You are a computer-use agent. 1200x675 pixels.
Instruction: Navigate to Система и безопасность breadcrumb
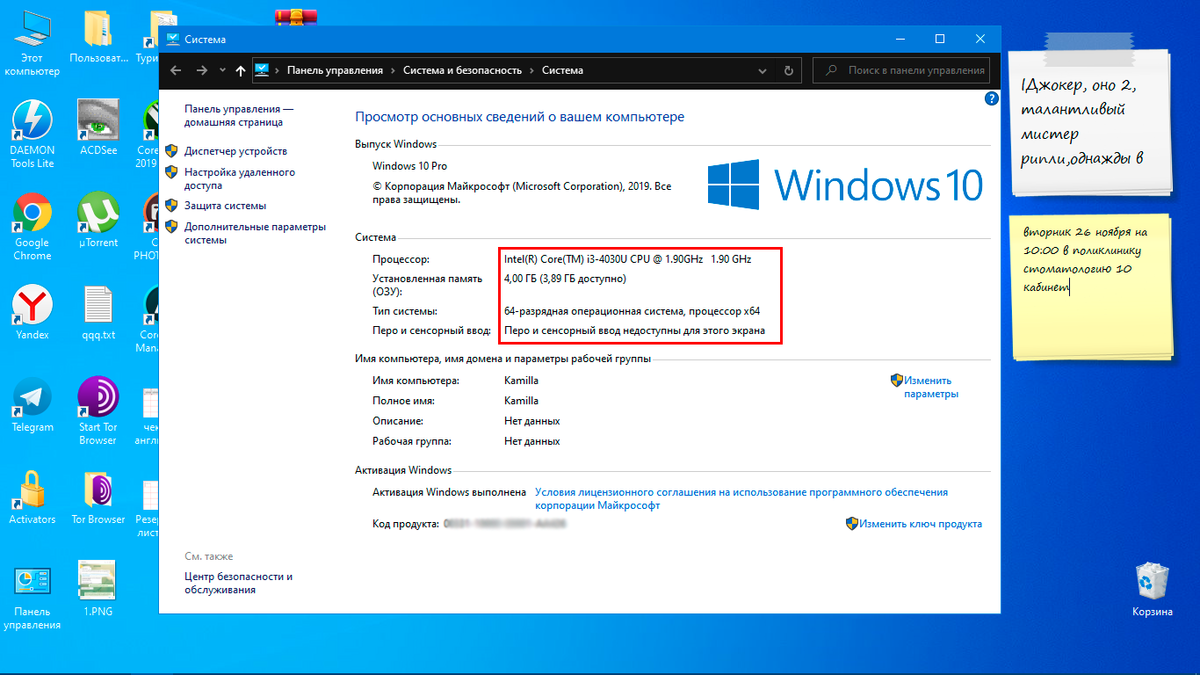pyautogui.click(x=463, y=71)
